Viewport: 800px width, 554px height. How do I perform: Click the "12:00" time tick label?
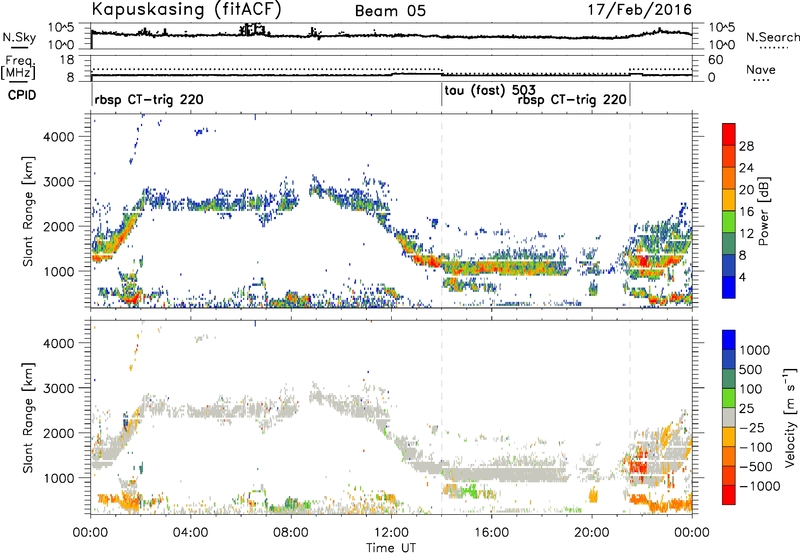pyautogui.click(x=391, y=533)
